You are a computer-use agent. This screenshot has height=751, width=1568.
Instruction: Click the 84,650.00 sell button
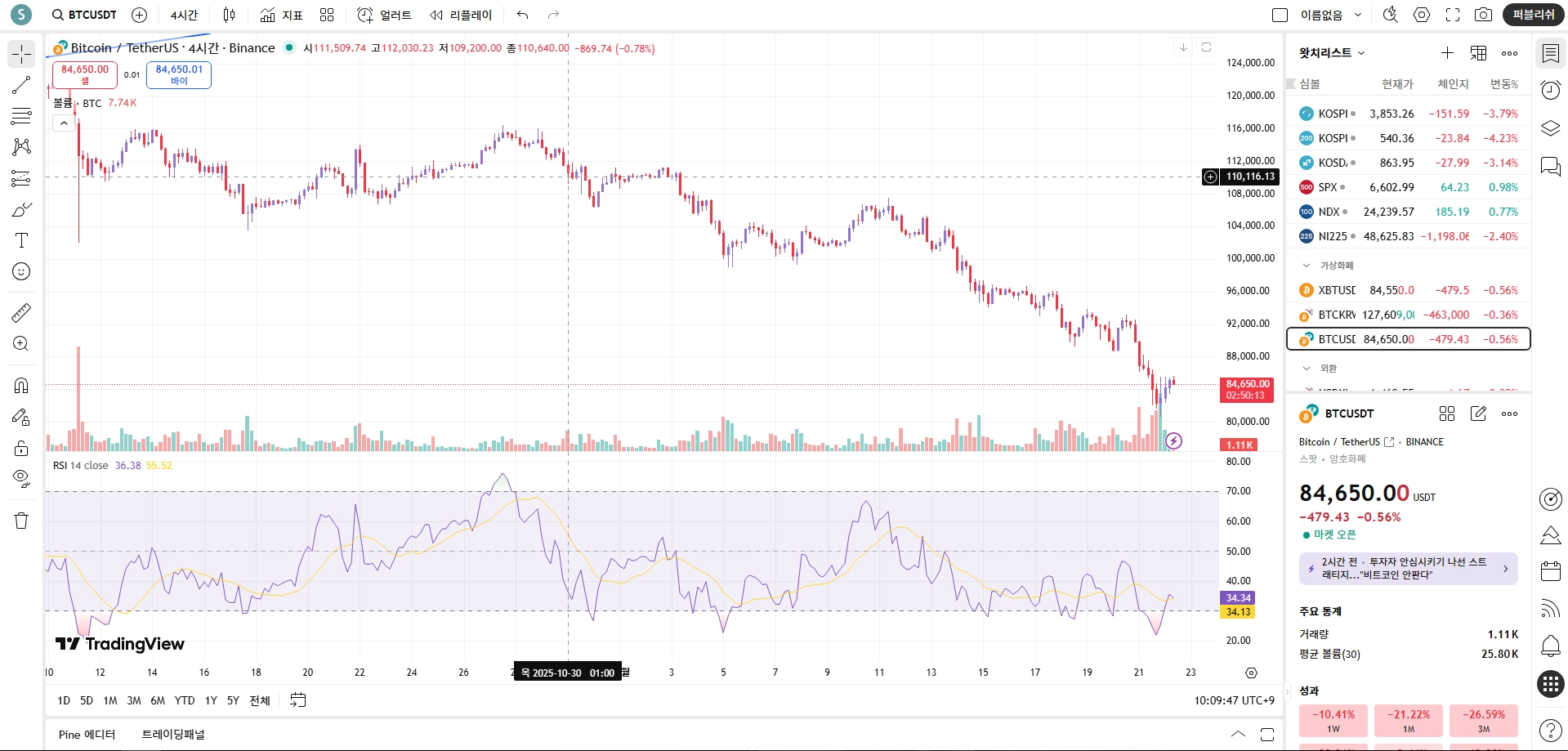[85, 74]
